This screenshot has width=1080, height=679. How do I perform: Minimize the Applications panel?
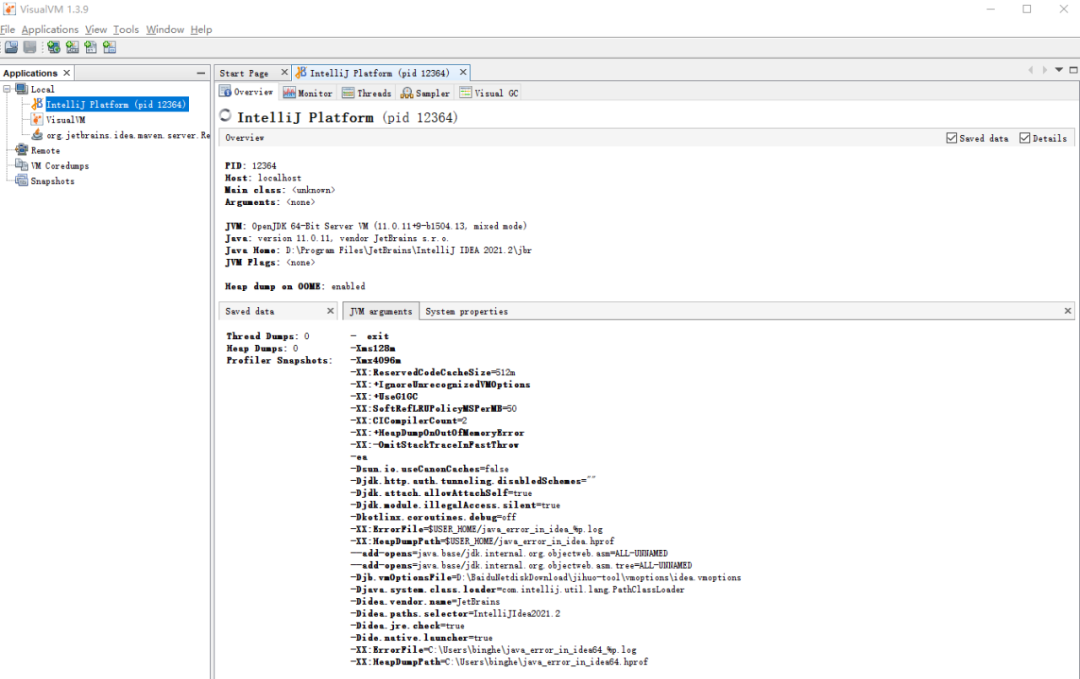click(200, 73)
